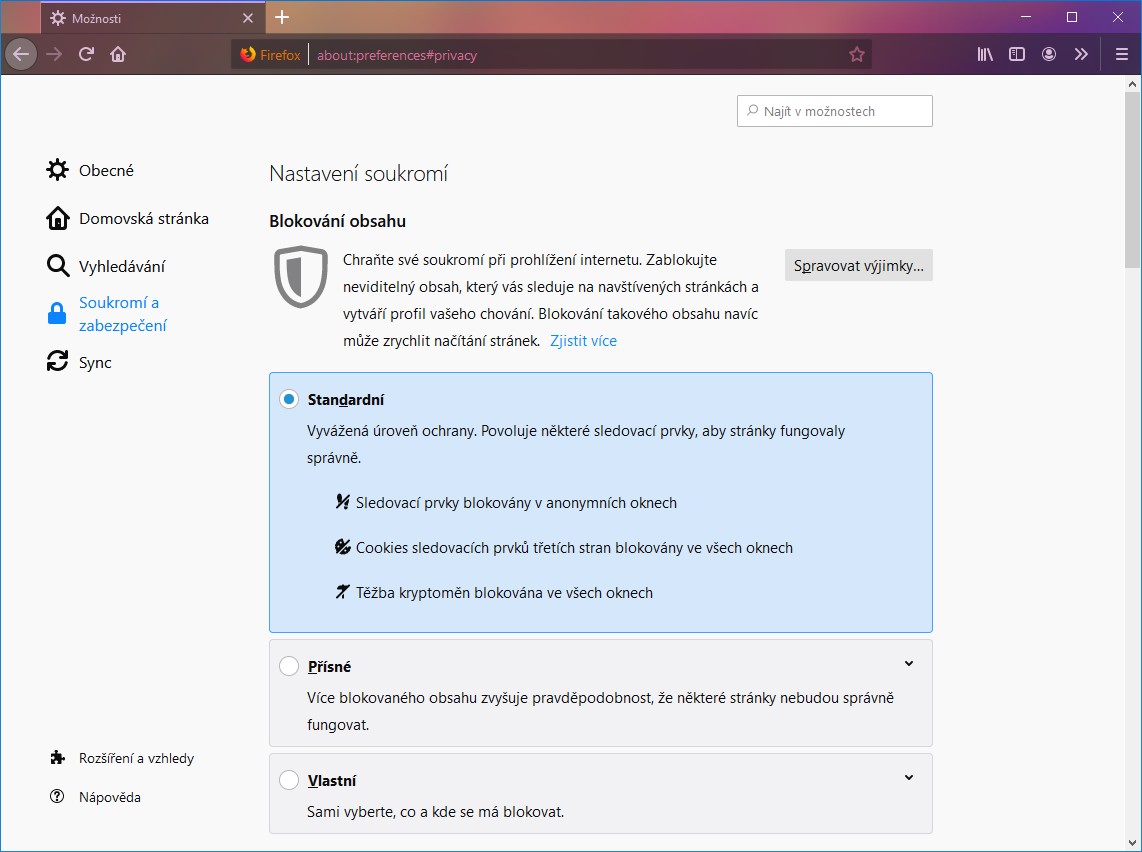Image resolution: width=1142 pixels, height=852 pixels.
Task: Select the Domovská stránka section
Action: tap(143, 218)
